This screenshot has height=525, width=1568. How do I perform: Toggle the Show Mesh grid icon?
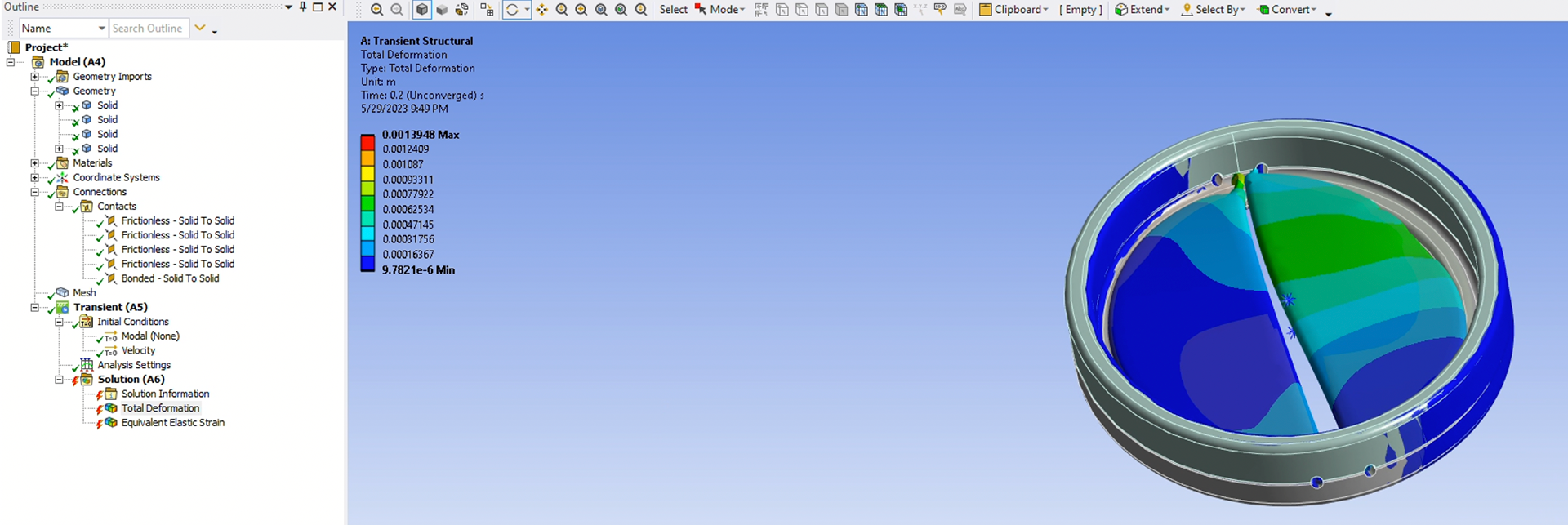coord(487,10)
